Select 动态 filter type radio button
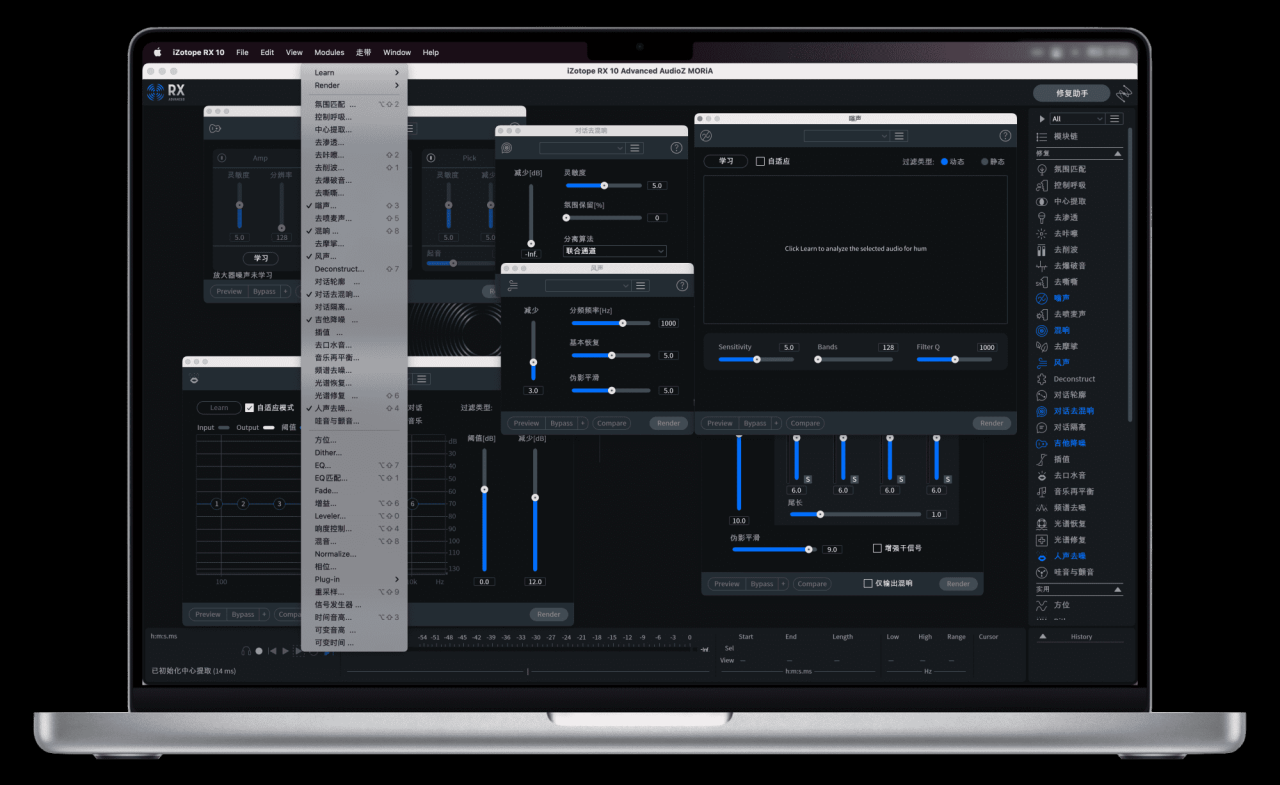This screenshot has width=1280, height=785. tap(944, 161)
